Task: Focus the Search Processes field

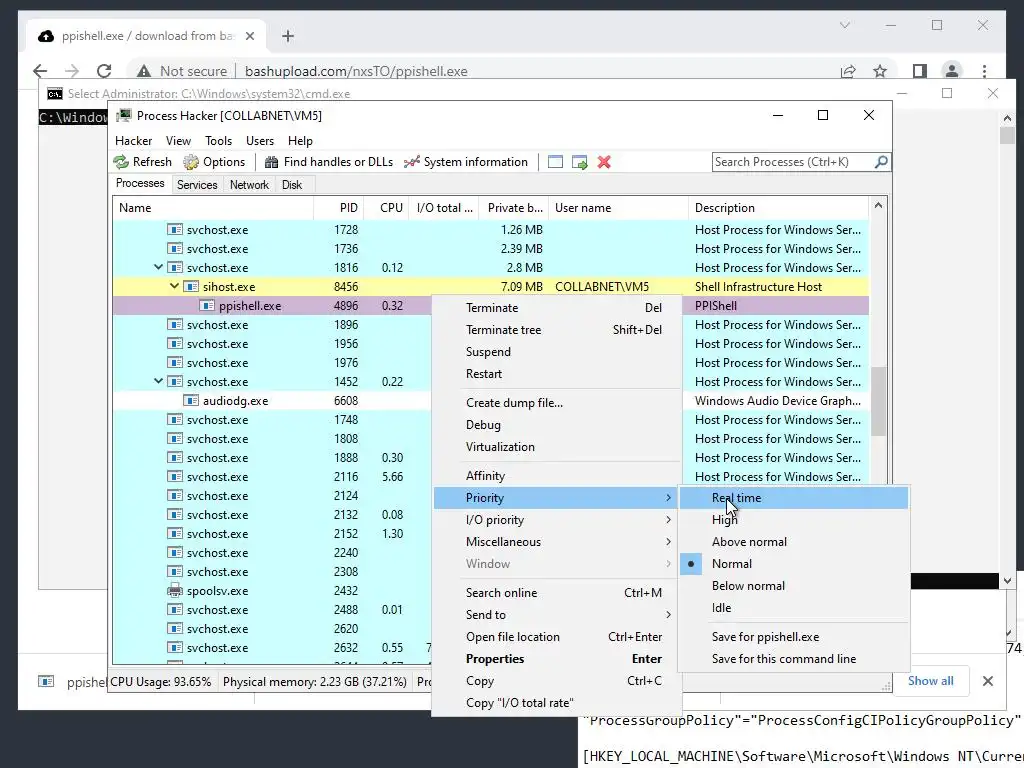Action: (793, 161)
